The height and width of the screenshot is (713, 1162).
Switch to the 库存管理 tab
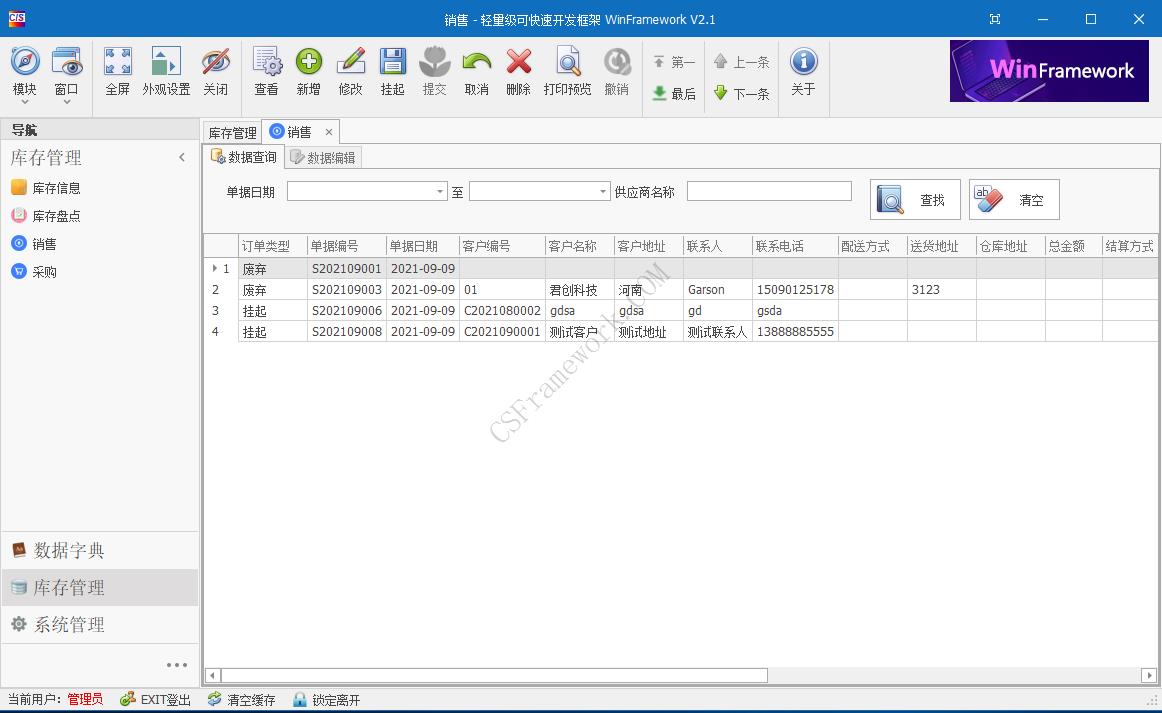coord(232,131)
